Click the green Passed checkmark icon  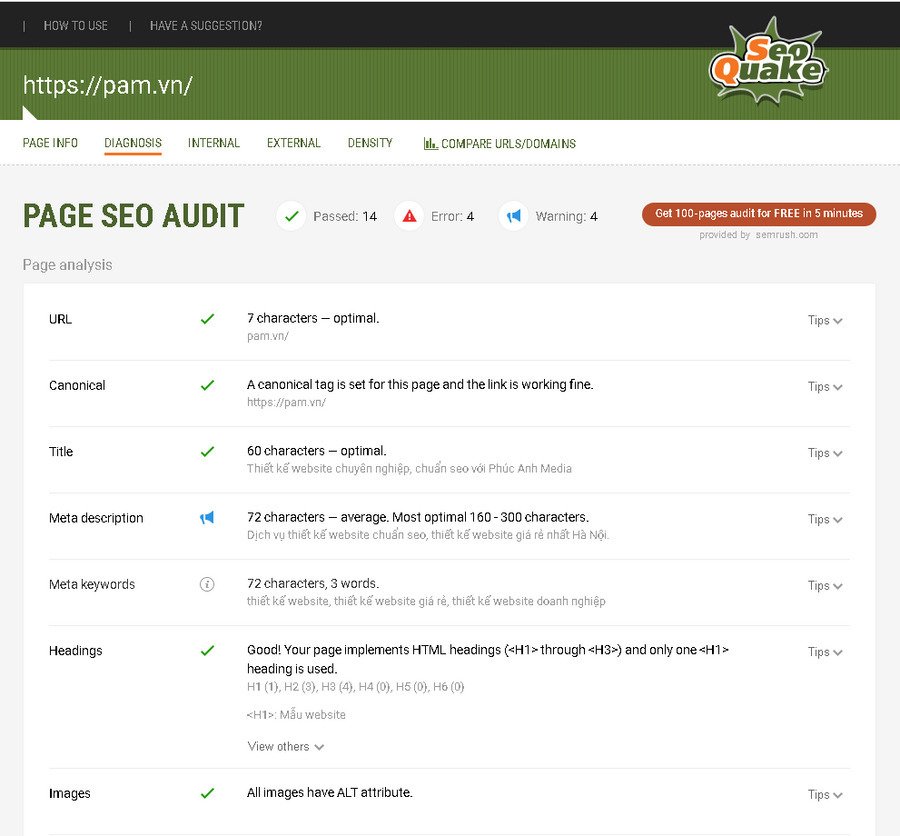[290, 215]
